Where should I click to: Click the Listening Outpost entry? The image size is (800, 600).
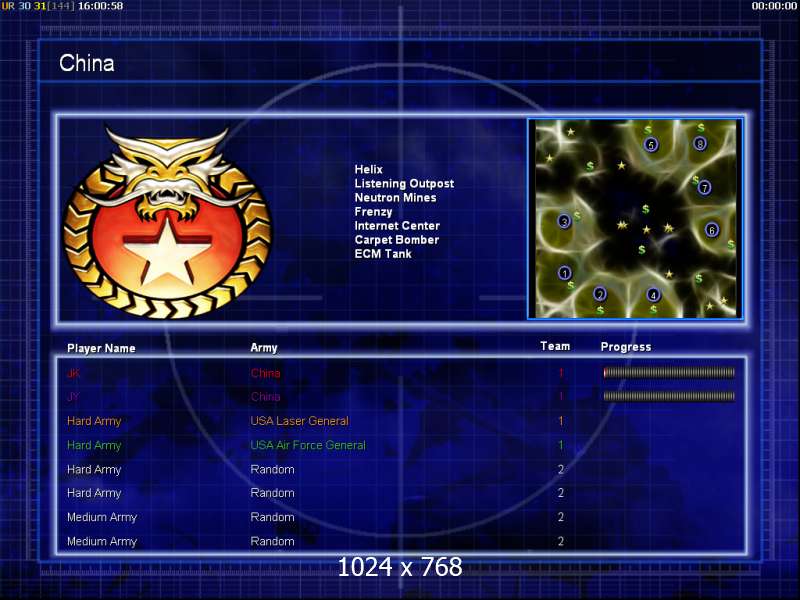(x=404, y=184)
